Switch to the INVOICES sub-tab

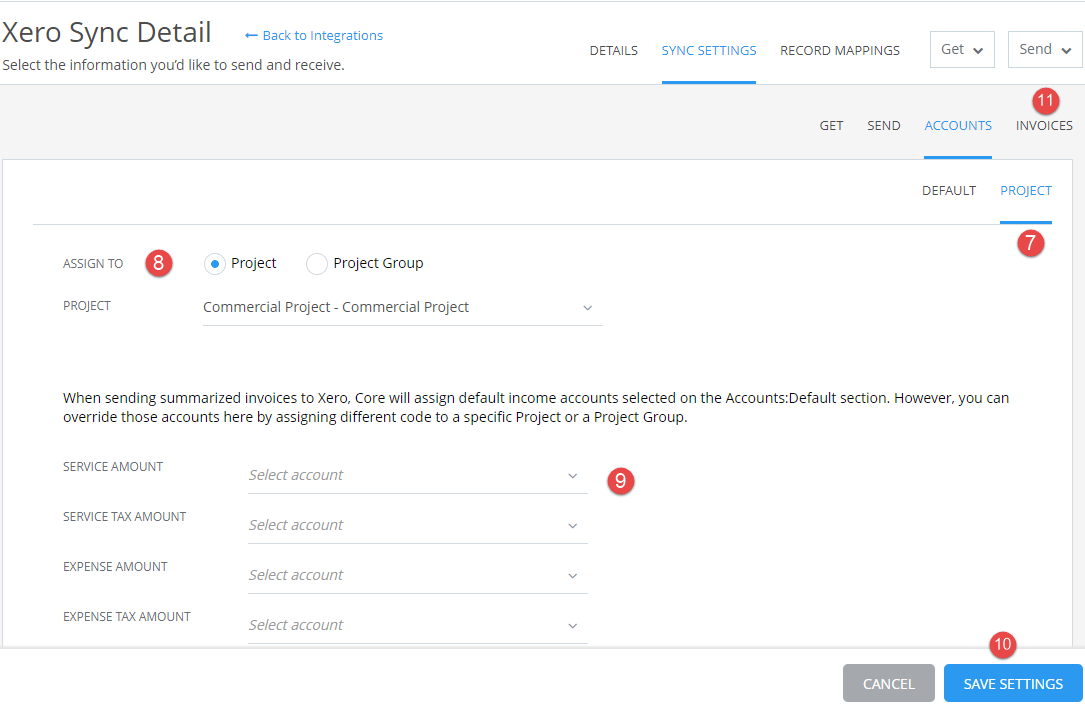pos(1043,125)
